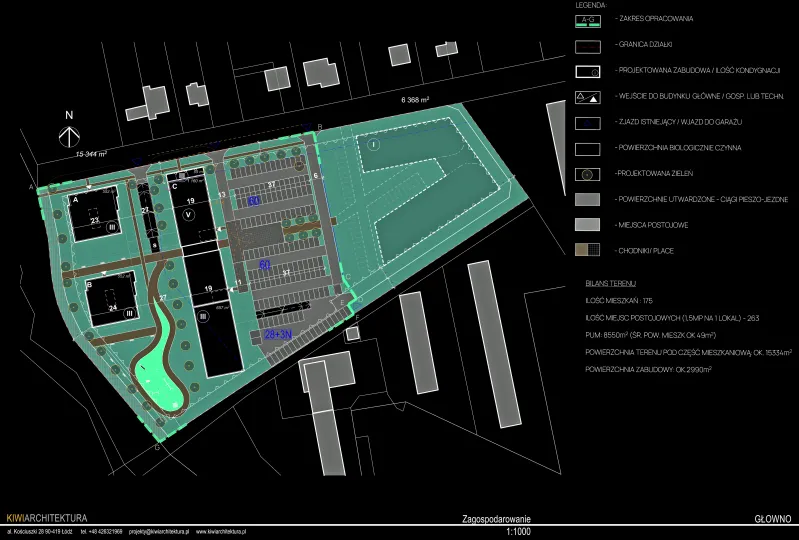
Task: Select the garage entry legend symbol
Action: 591,122
